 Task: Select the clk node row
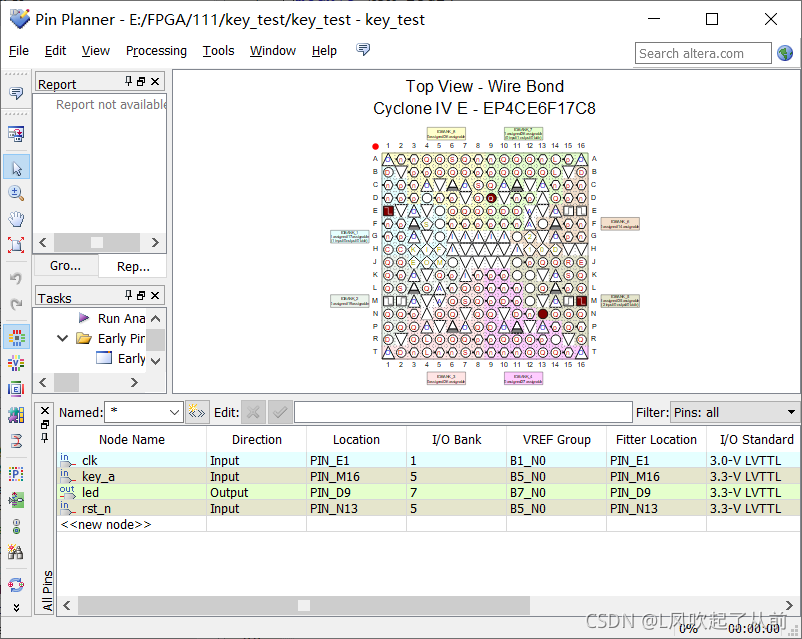[x=429, y=460]
